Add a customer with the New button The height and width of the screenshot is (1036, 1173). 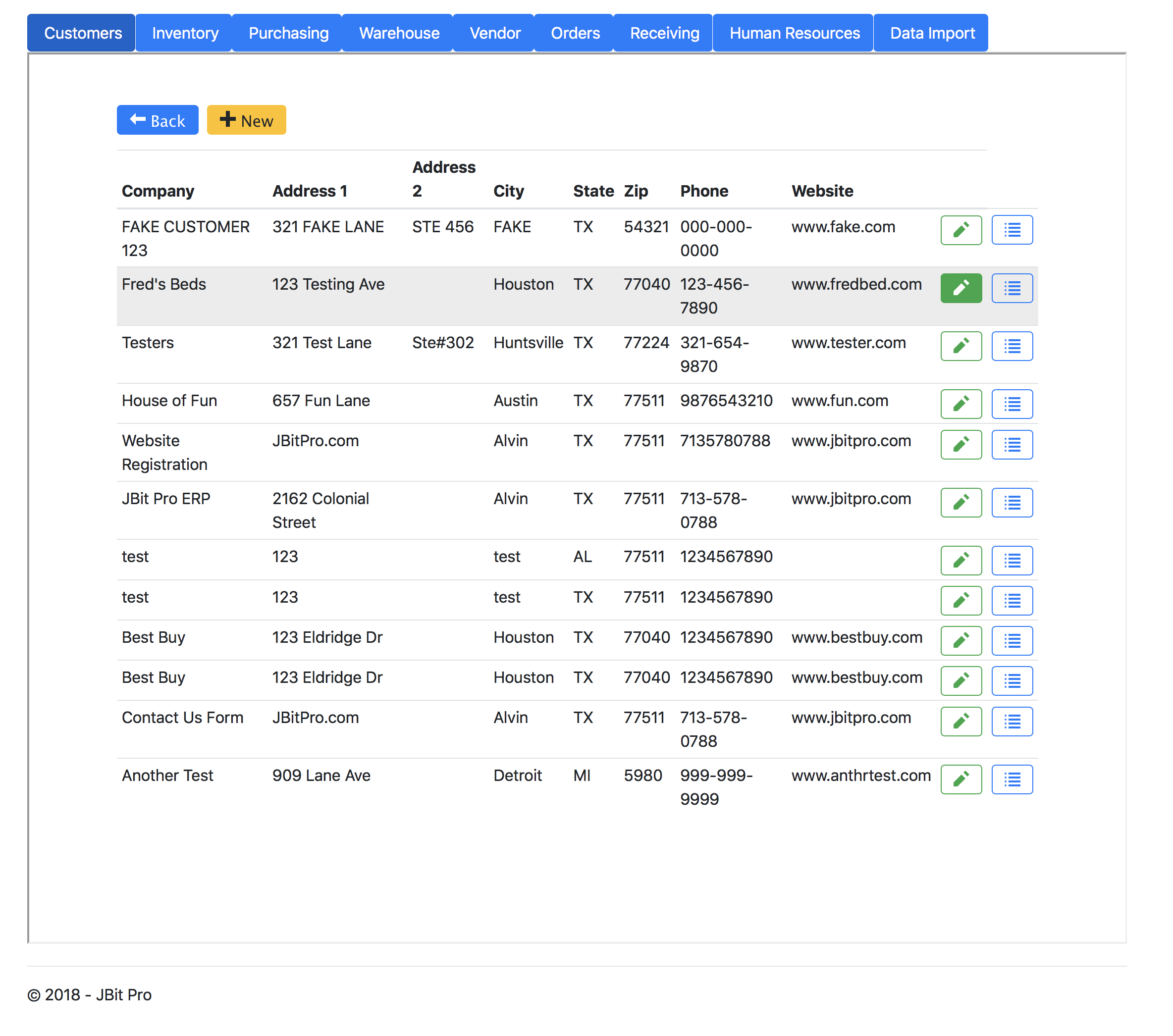click(x=247, y=120)
